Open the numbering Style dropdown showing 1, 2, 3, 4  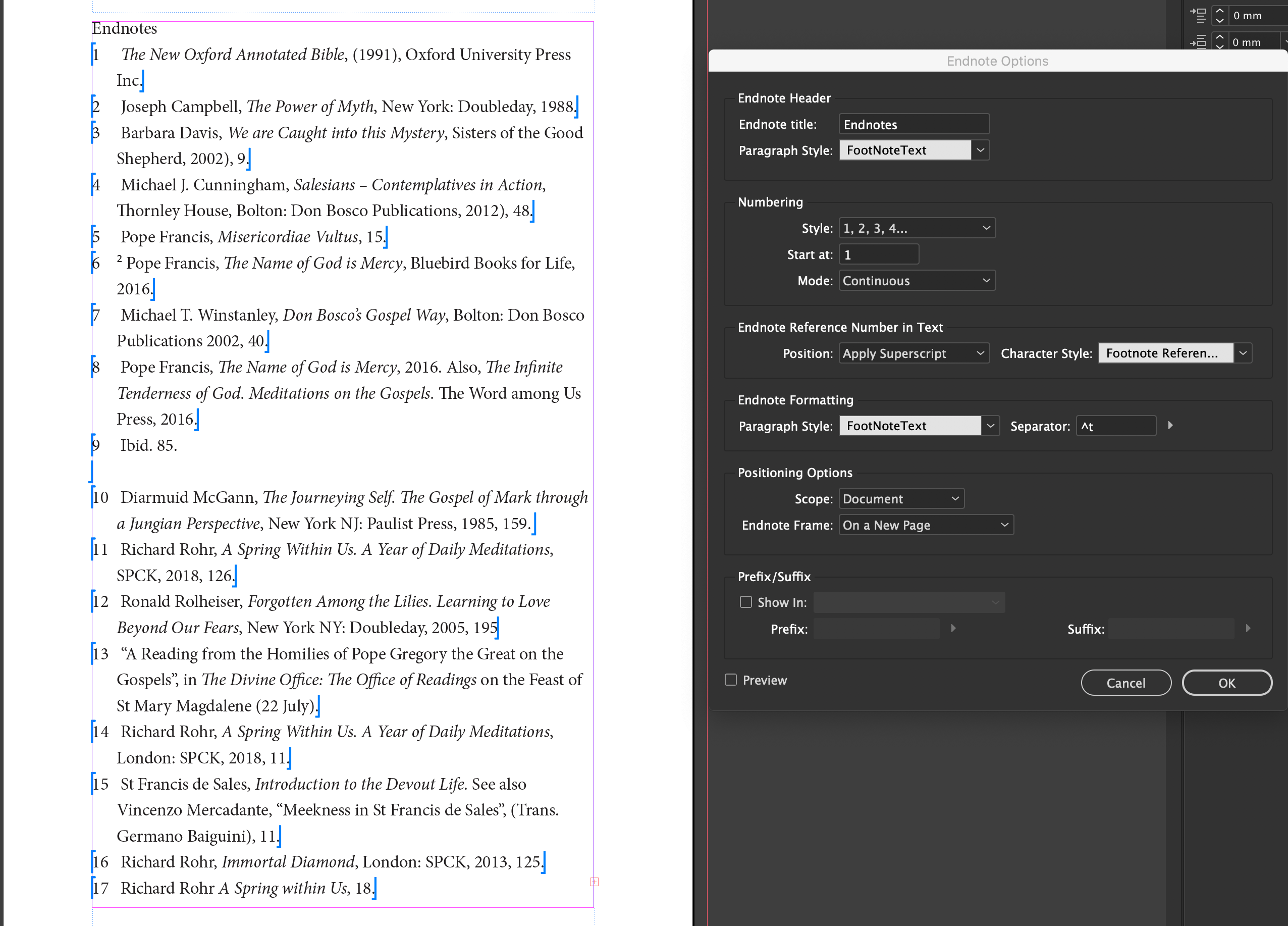pyautogui.click(x=917, y=228)
